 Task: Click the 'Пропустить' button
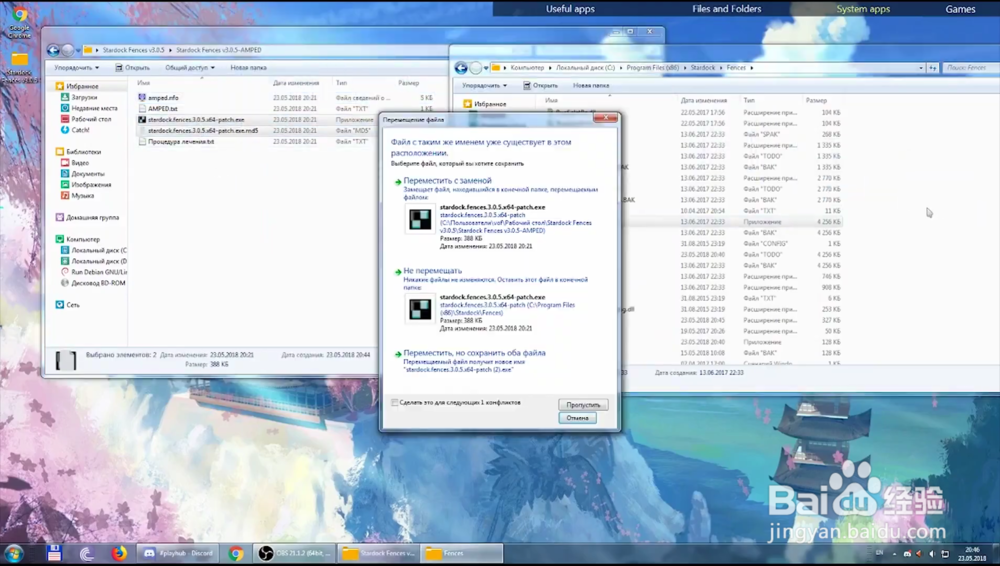pos(583,405)
